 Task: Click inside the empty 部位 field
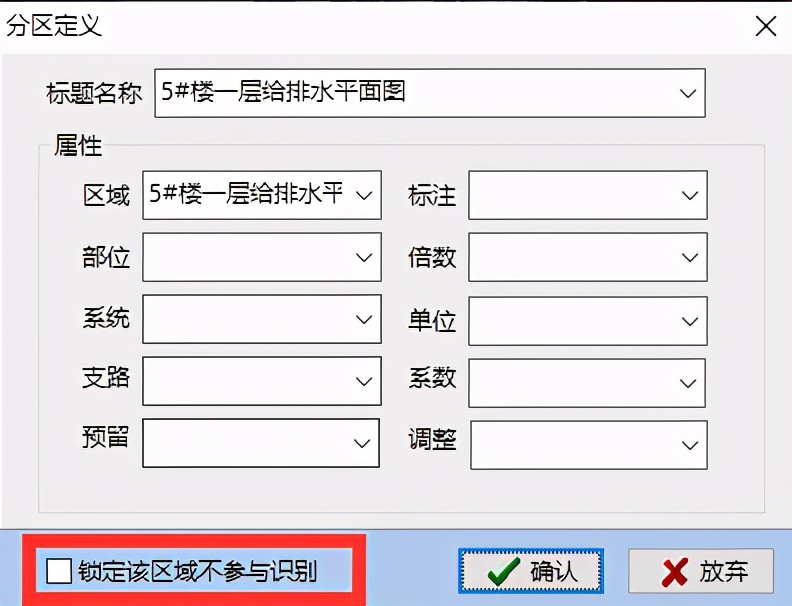click(248, 257)
